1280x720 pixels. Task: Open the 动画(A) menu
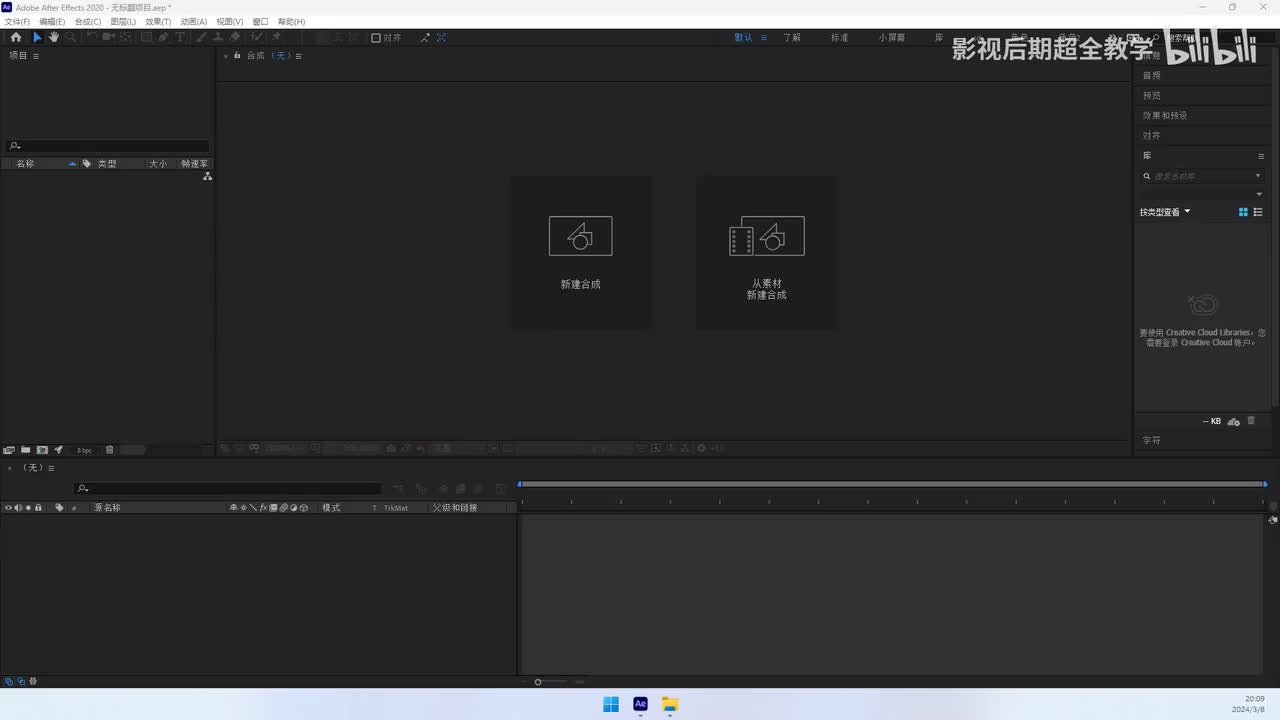click(x=194, y=21)
